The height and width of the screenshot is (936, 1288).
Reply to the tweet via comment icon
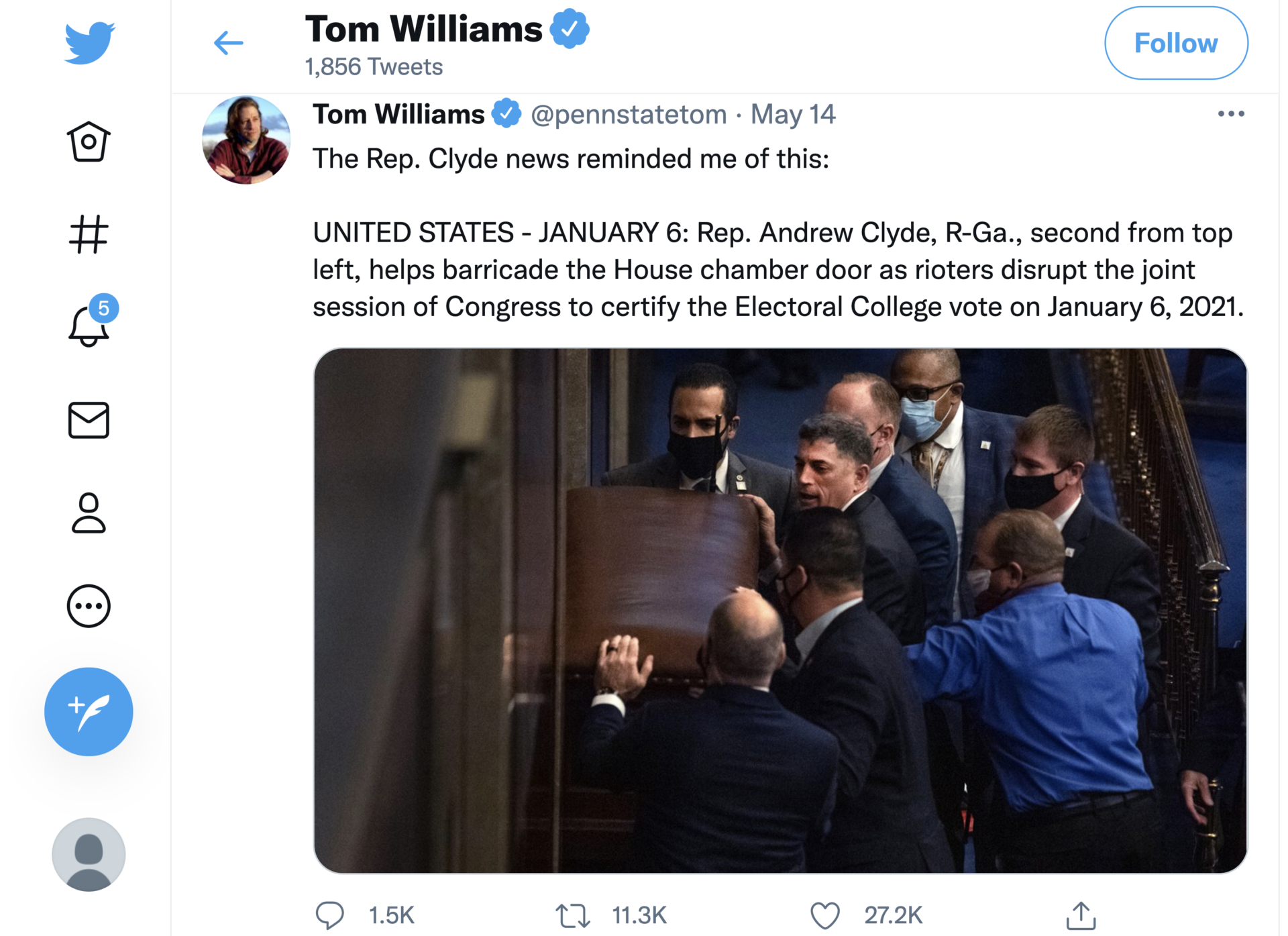click(x=329, y=915)
